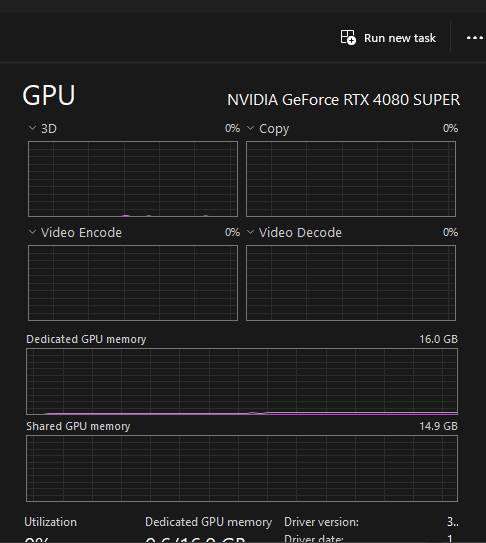The image size is (486, 543).
Task: Click the 0% value beside Video Encode
Action: (232, 232)
